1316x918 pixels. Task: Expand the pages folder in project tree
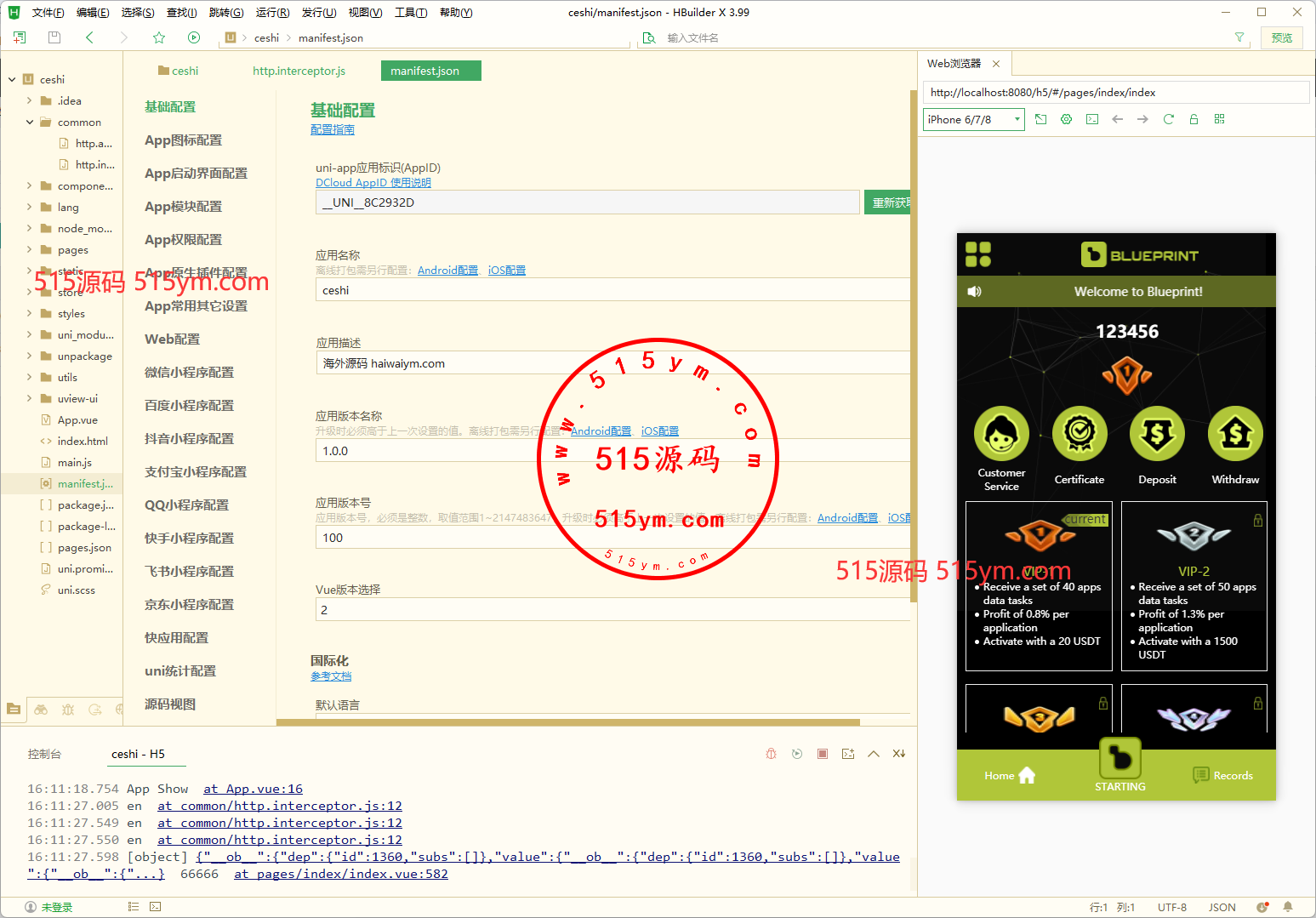pos(30,250)
